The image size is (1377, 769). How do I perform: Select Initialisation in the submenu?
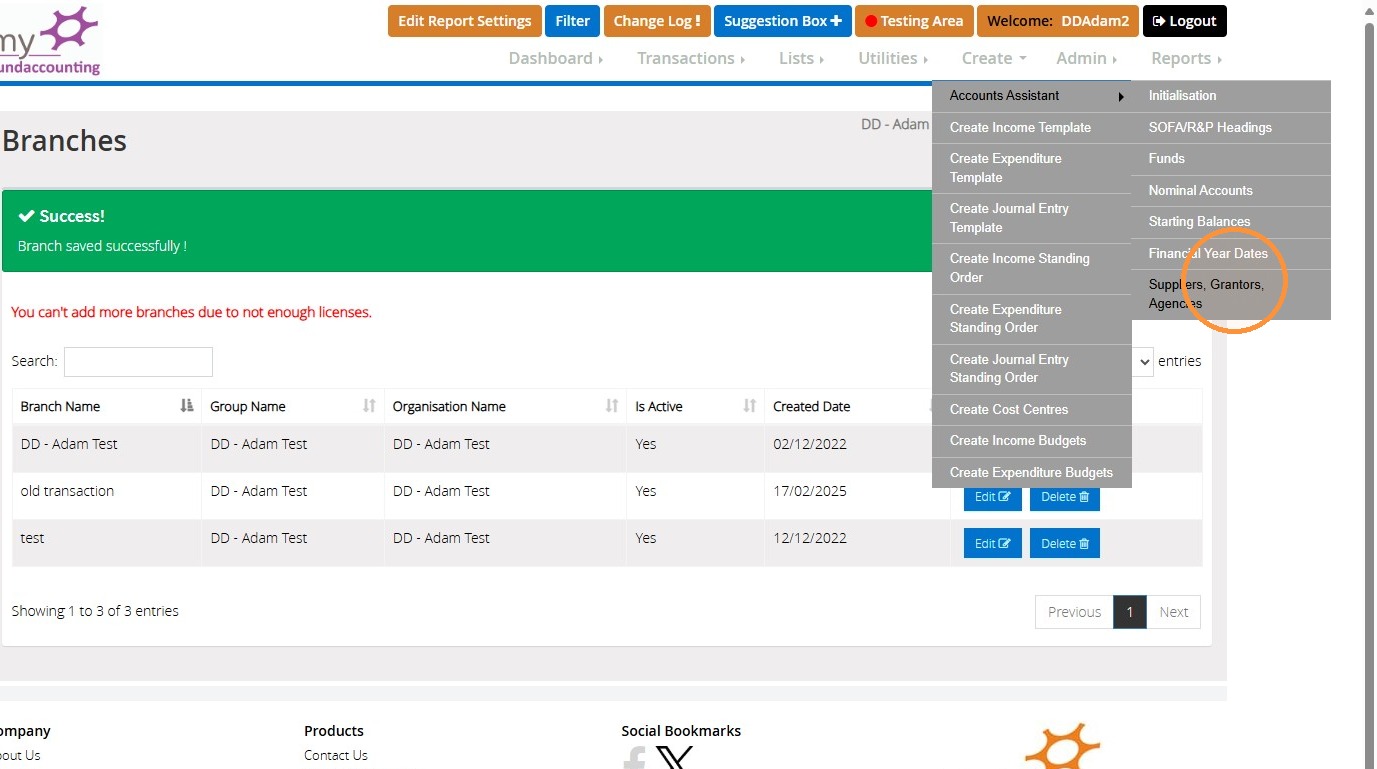click(1230, 96)
